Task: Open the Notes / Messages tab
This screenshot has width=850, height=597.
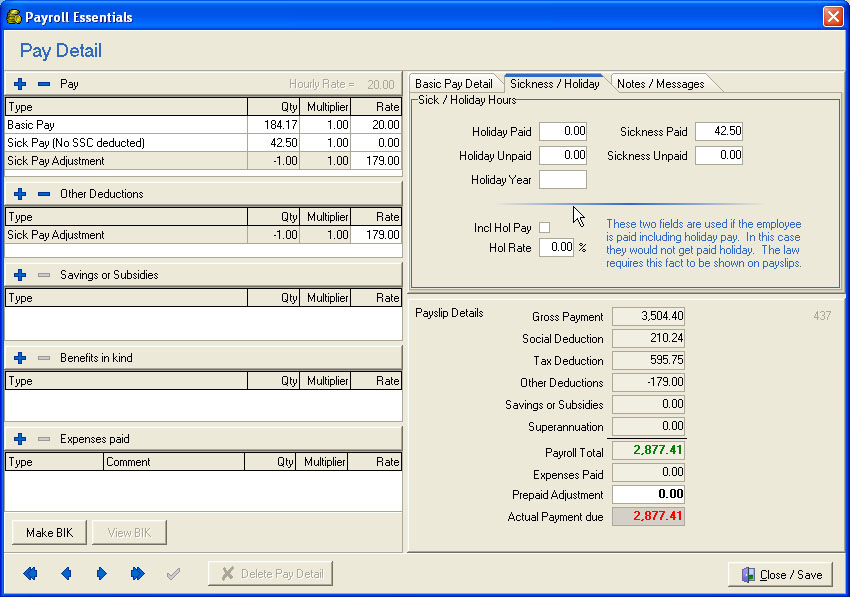Action: (660, 84)
